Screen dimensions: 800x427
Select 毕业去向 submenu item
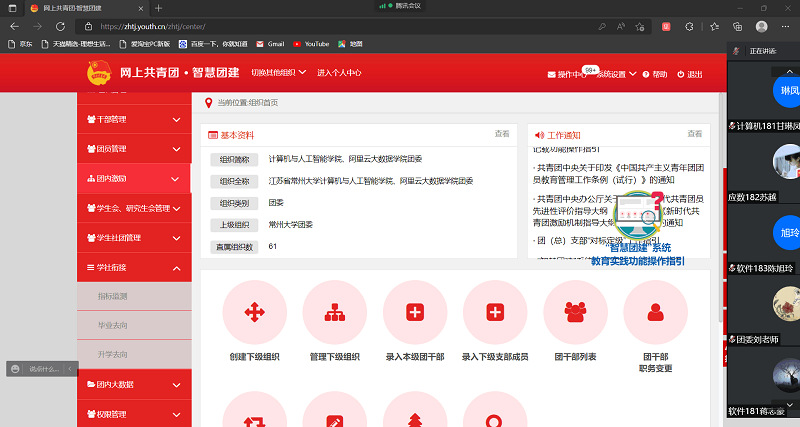coord(134,325)
